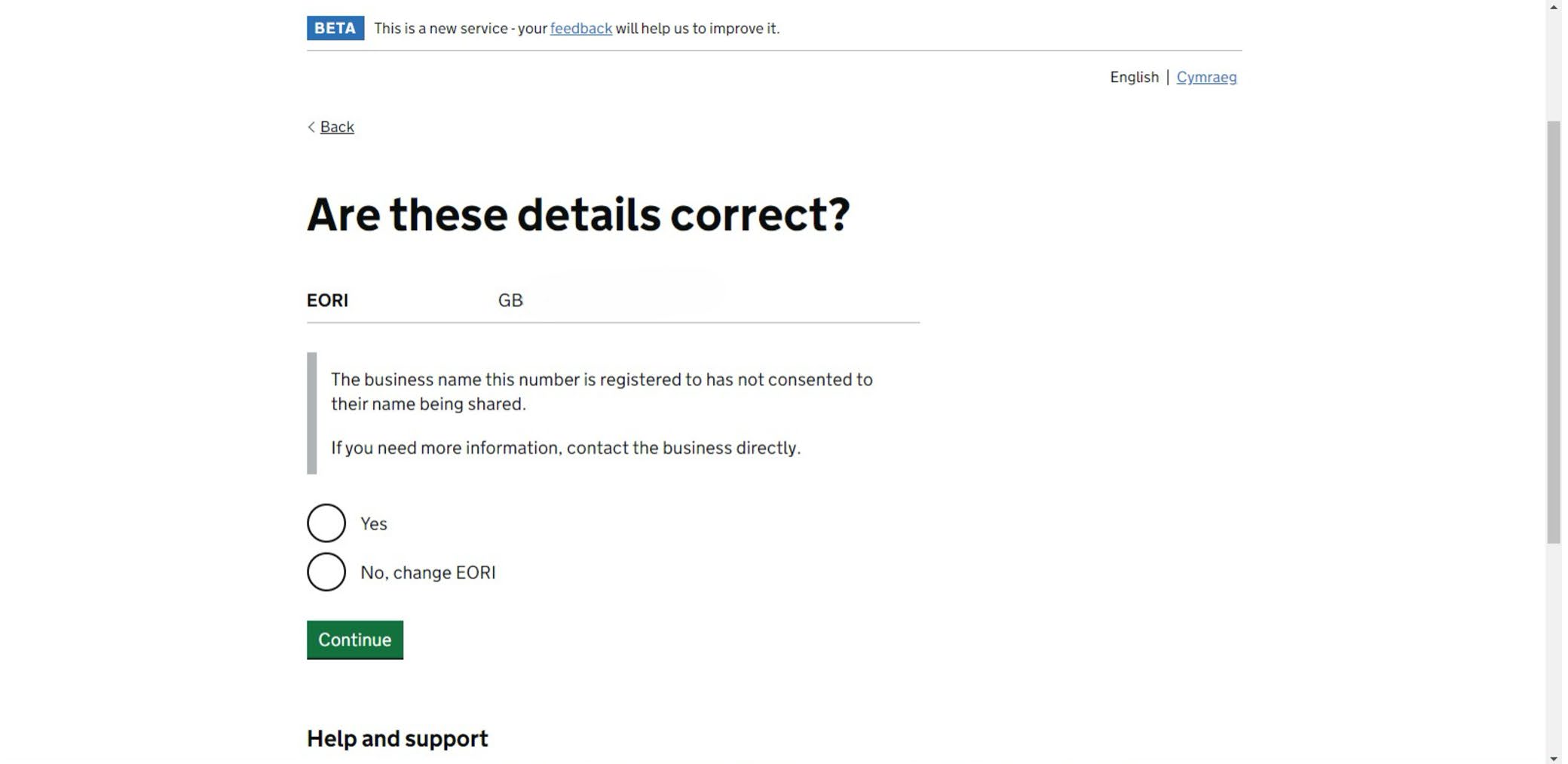Viewport: 1568px width, 764px height.
Task: Click the bold EORI row label
Action: [327, 301]
